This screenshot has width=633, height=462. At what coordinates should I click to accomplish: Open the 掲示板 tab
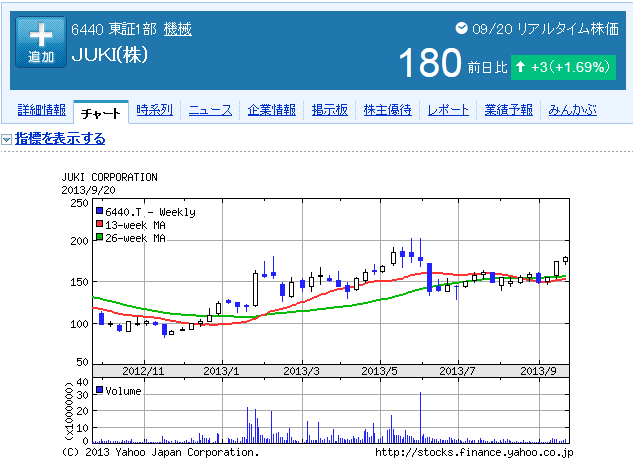click(329, 110)
